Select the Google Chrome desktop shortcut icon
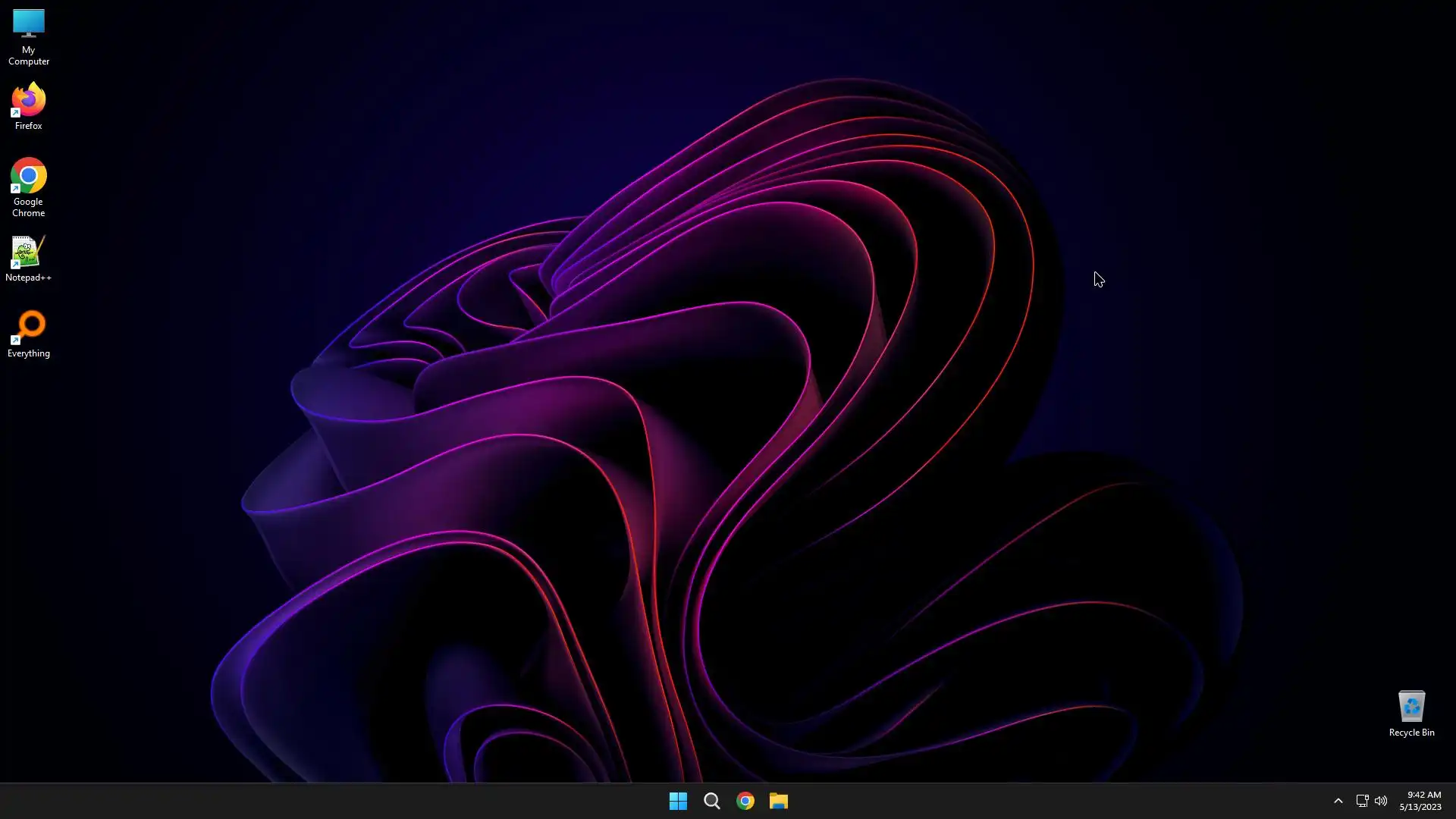 tap(29, 176)
